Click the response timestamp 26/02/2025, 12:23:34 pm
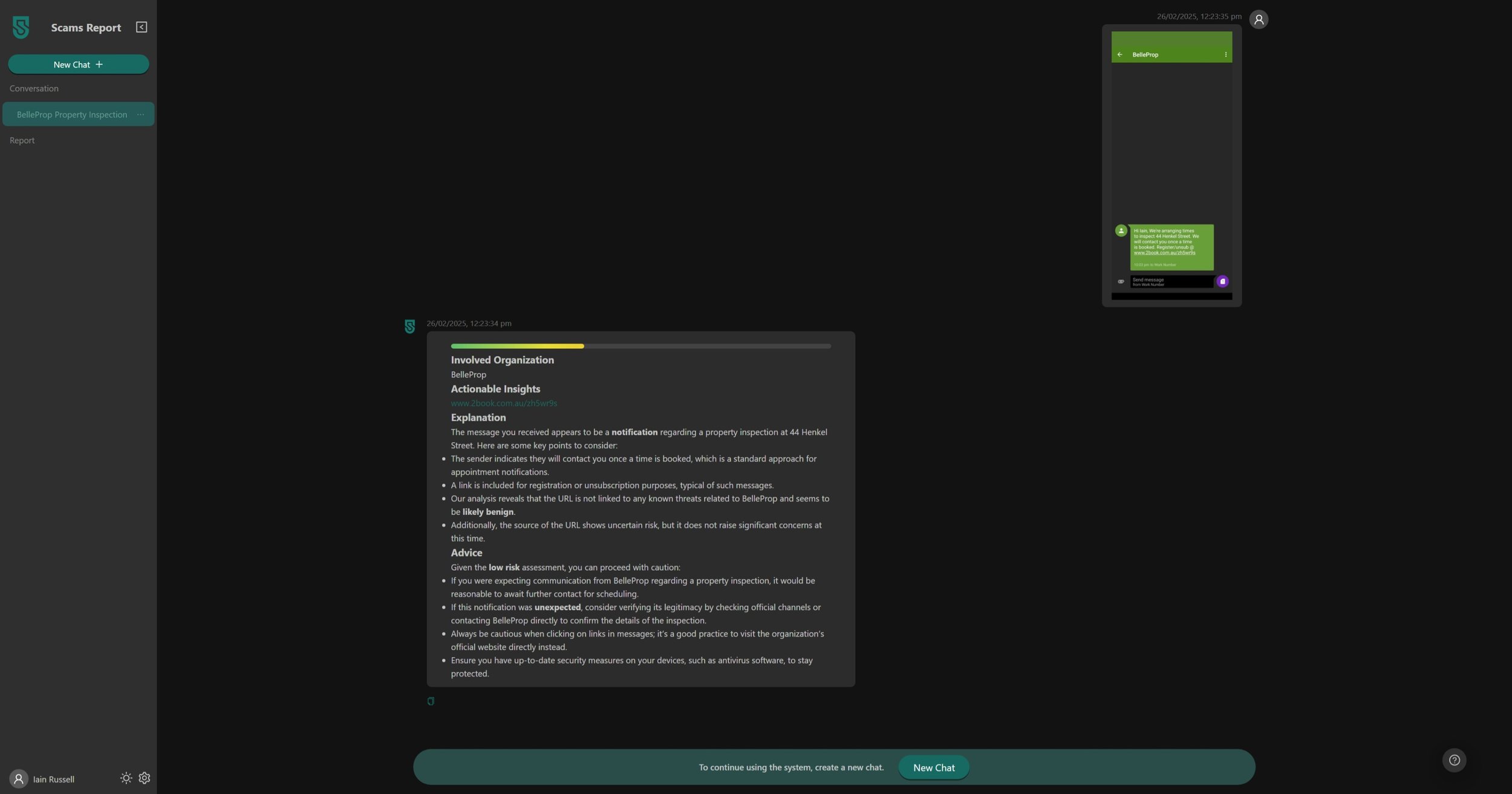This screenshot has height=794, width=1512. coord(469,324)
